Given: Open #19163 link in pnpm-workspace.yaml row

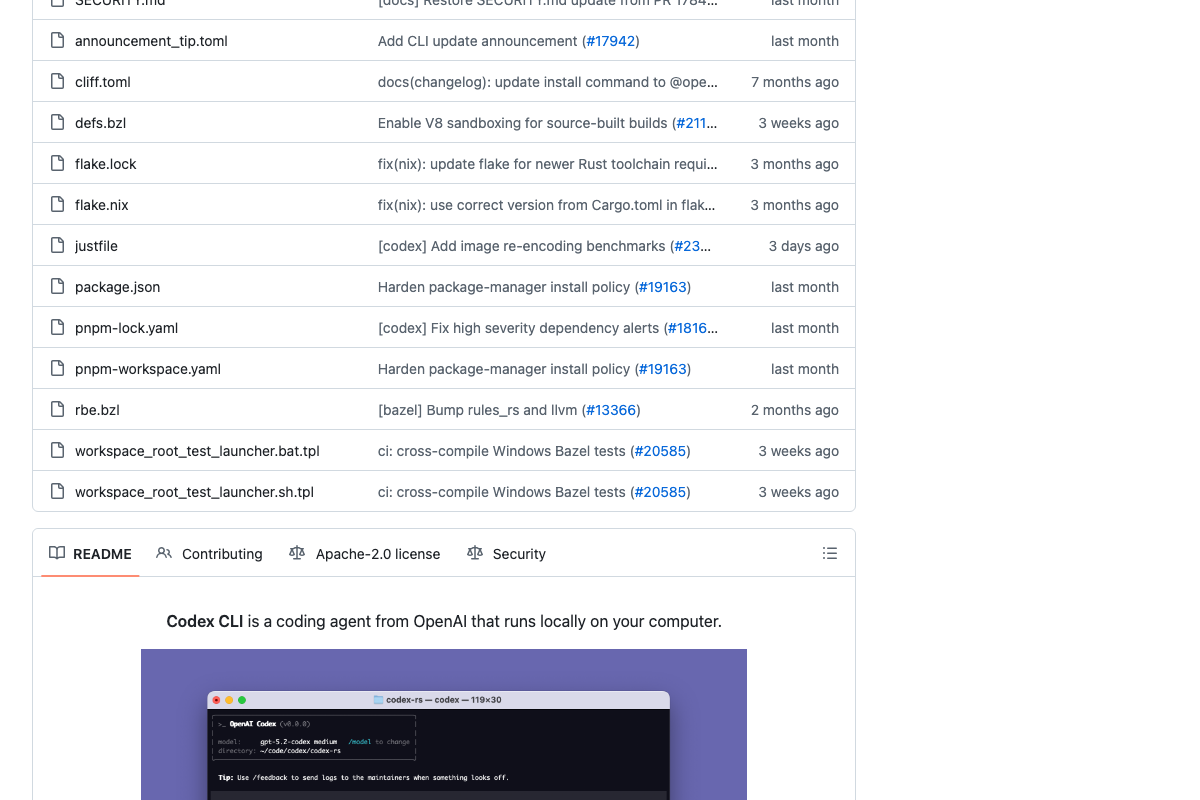Looking at the screenshot, I should tap(662, 369).
